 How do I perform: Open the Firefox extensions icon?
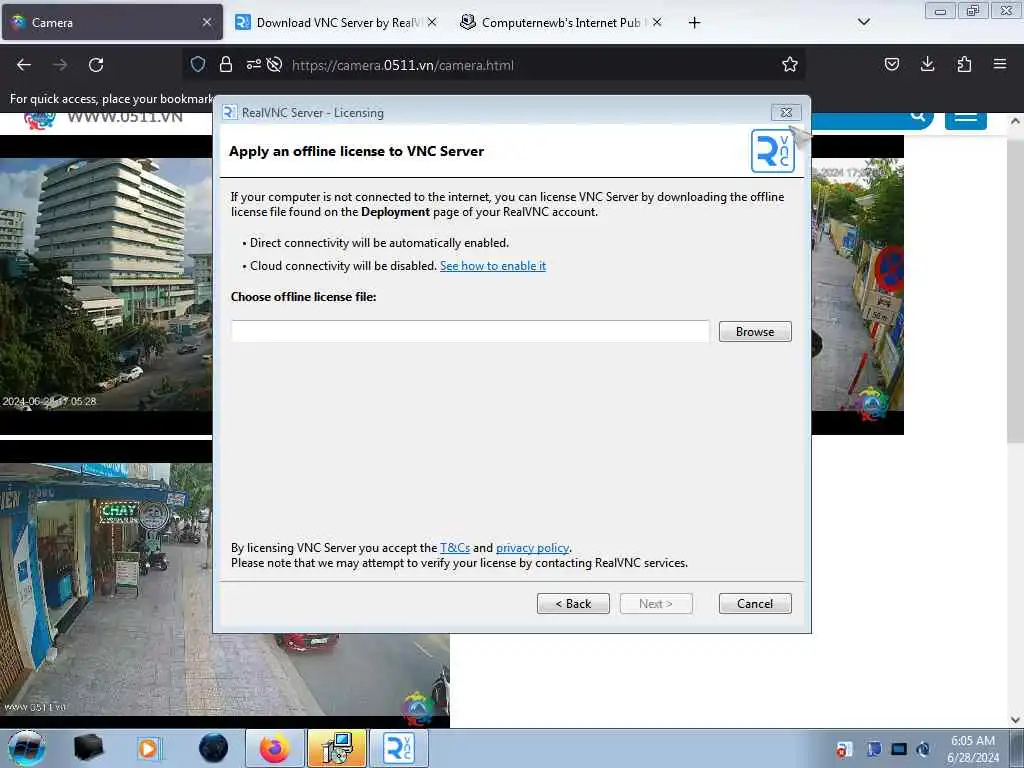[964, 64]
